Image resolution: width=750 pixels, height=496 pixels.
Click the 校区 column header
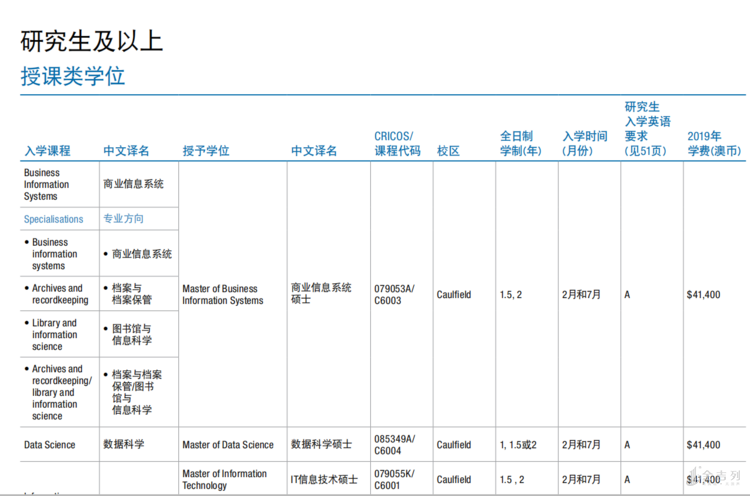(x=448, y=151)
